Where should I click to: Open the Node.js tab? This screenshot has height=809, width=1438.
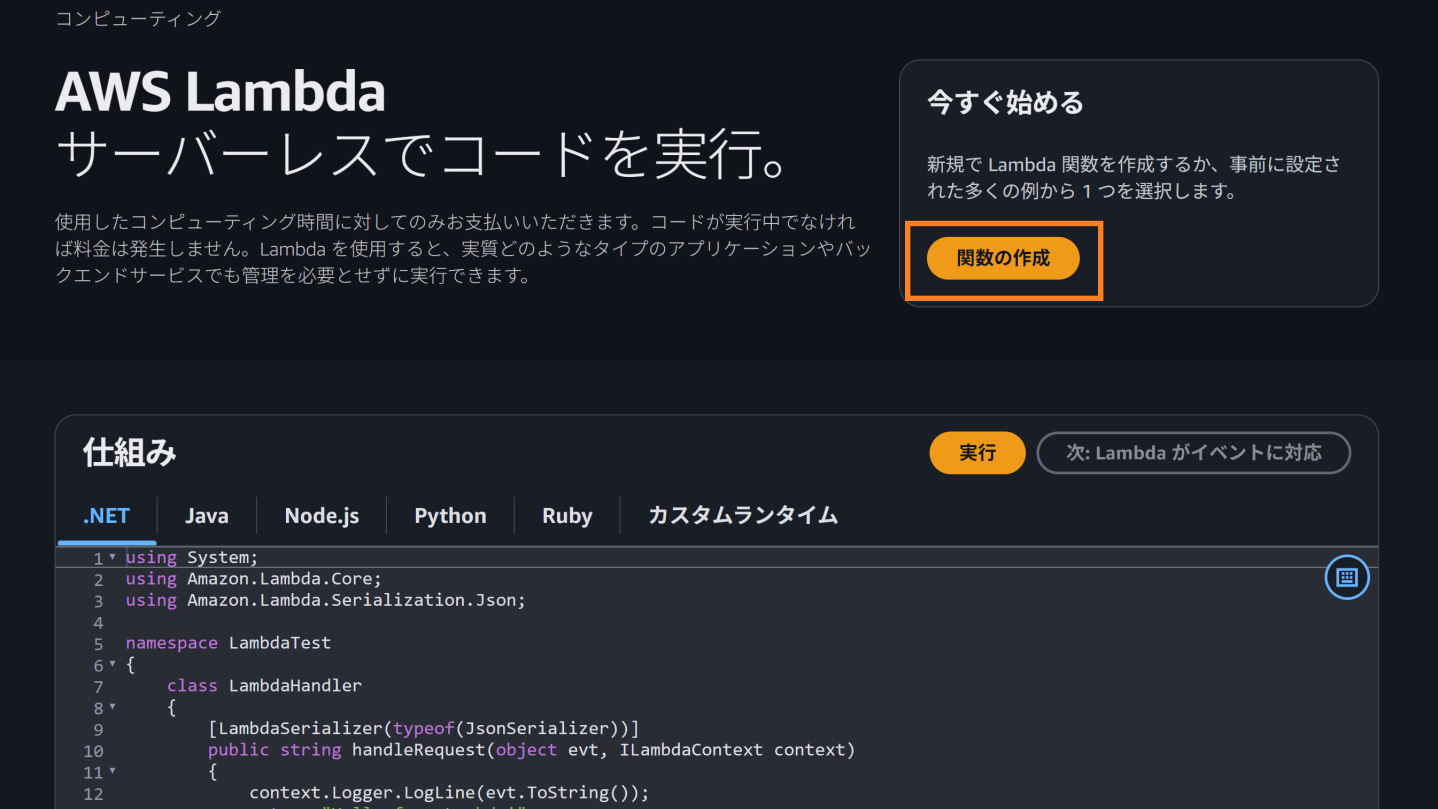click(x=322, y=516)
